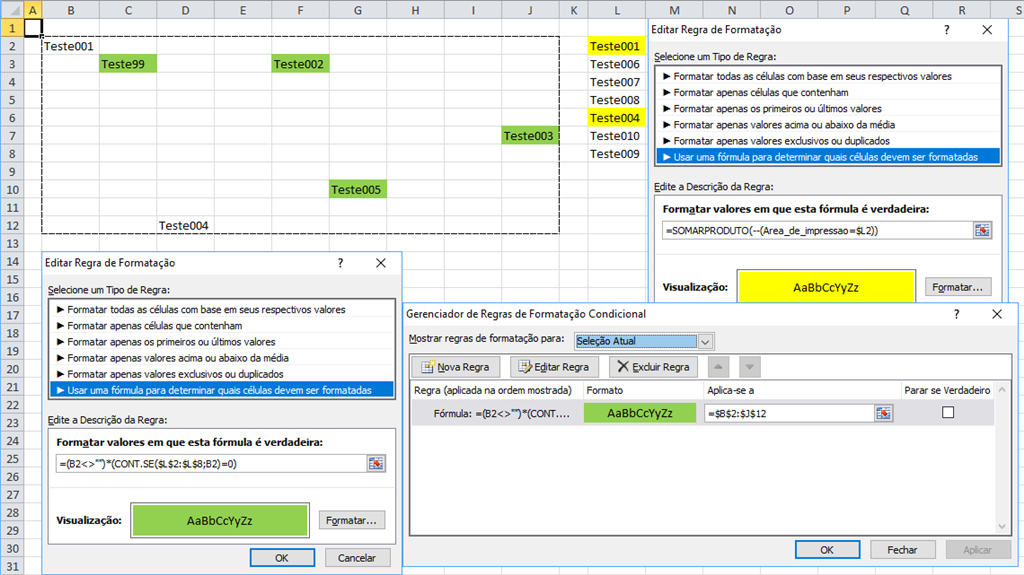The width and height of the screenshot is (1024, 575).
Task: Click Fechar in the rules manager
Action: tap(902, 550)
